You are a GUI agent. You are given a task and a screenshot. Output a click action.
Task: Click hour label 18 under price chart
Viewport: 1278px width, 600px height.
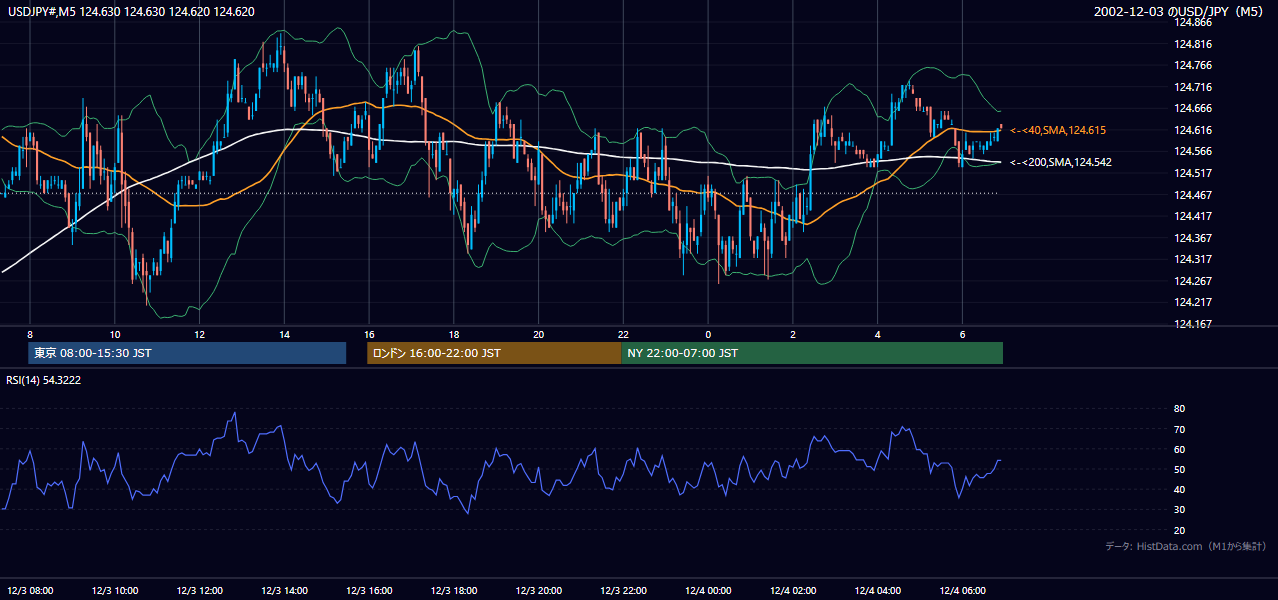click(x=454, y=334)
